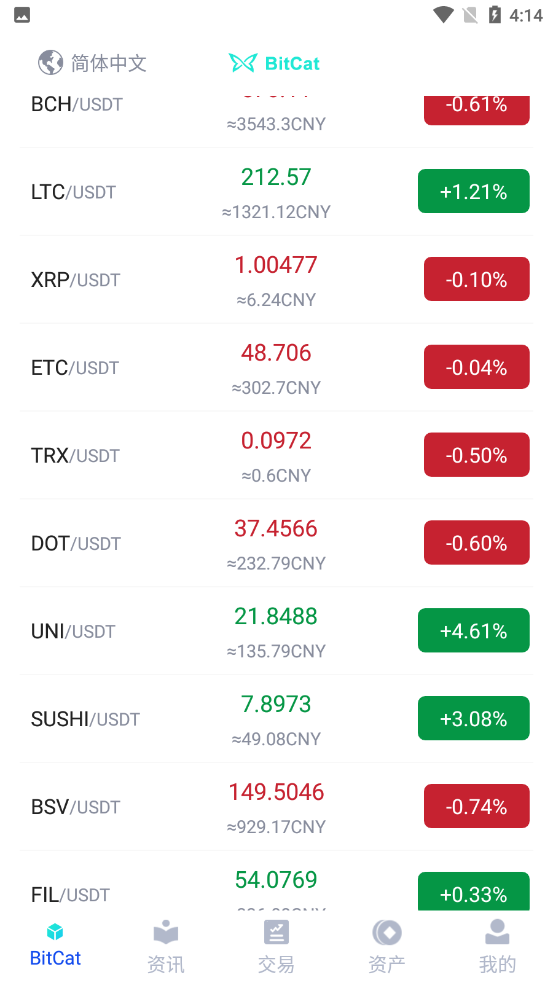Tap the -0.74% BSV change button
This screenshot has height=983, width=553.
(477, 806)
